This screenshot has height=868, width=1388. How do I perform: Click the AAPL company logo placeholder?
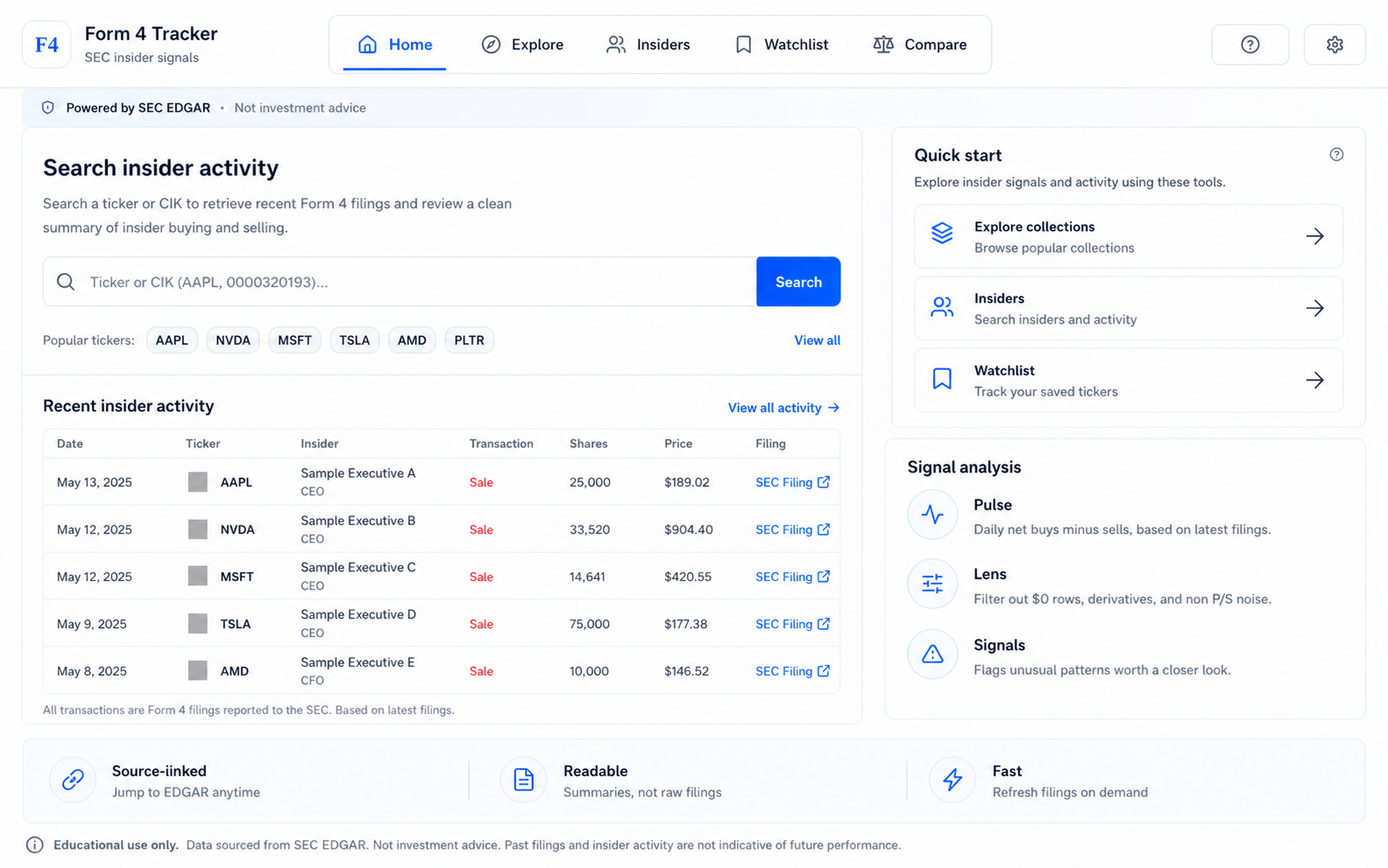[x=198, y=482]
